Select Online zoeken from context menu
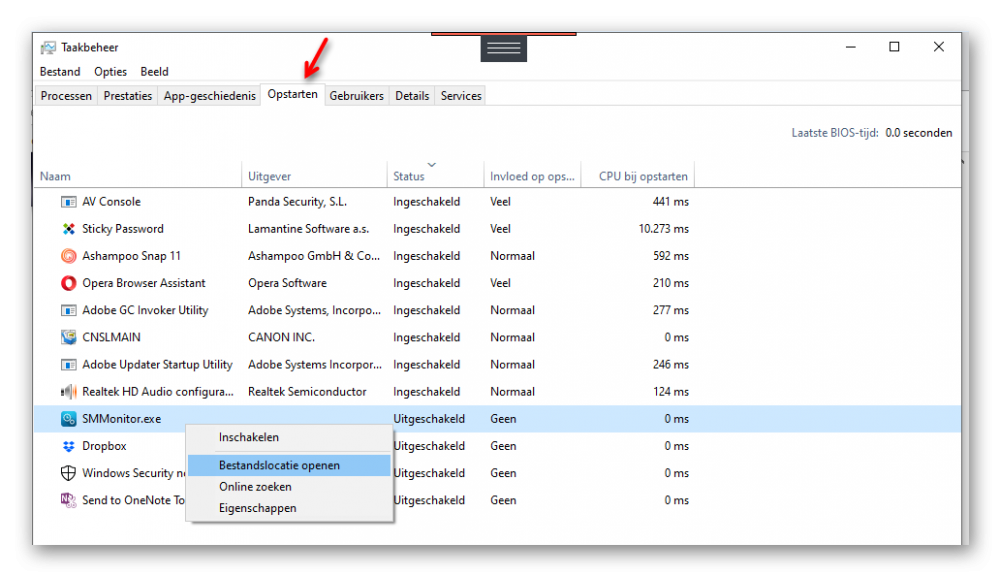The width and height of the screenshot is (1000, 576). [x=255, y=487]
